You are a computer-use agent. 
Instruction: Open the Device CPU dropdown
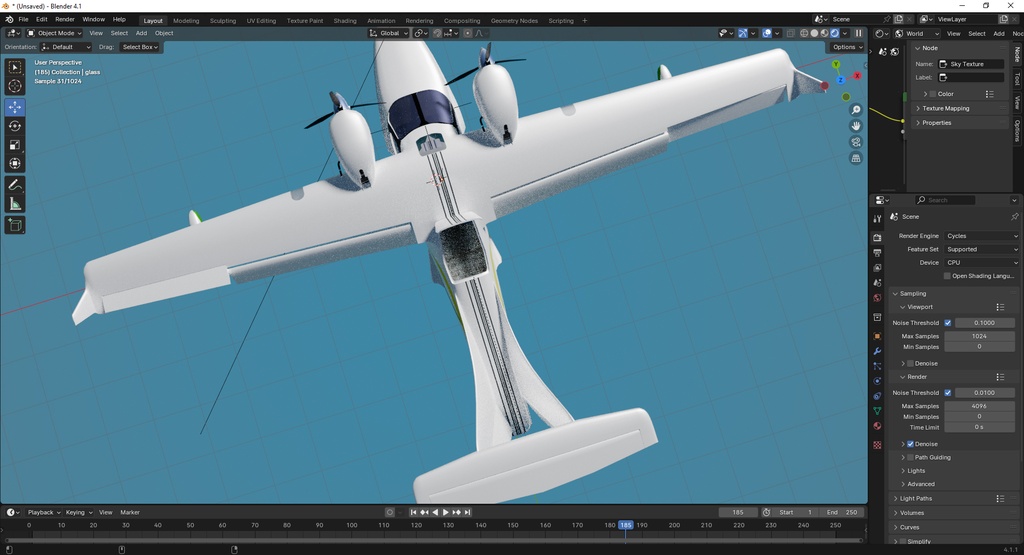tap(981, 262)
